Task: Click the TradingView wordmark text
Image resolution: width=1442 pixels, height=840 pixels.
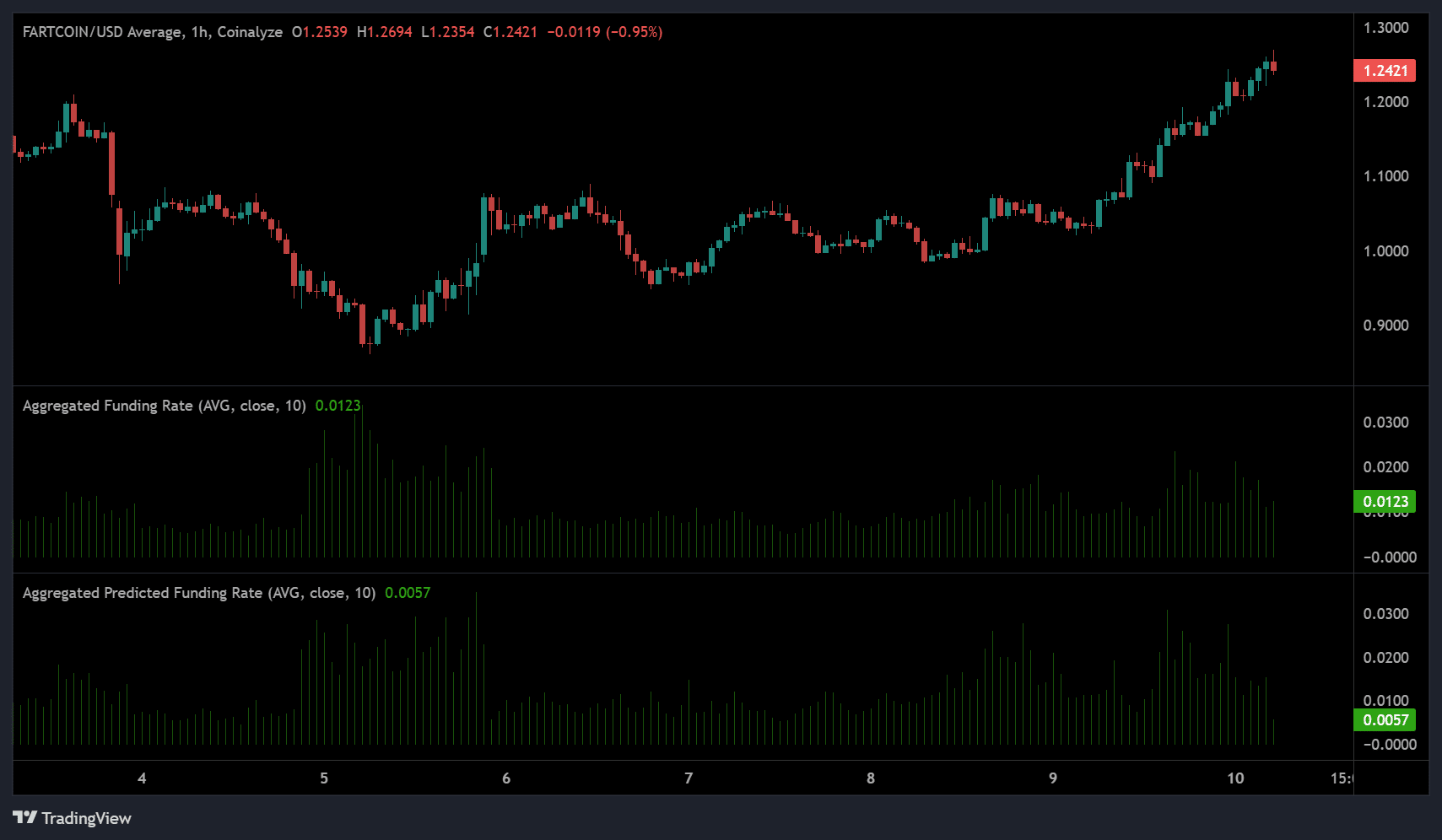Action: pyautogui.click(x=86, y=818)
